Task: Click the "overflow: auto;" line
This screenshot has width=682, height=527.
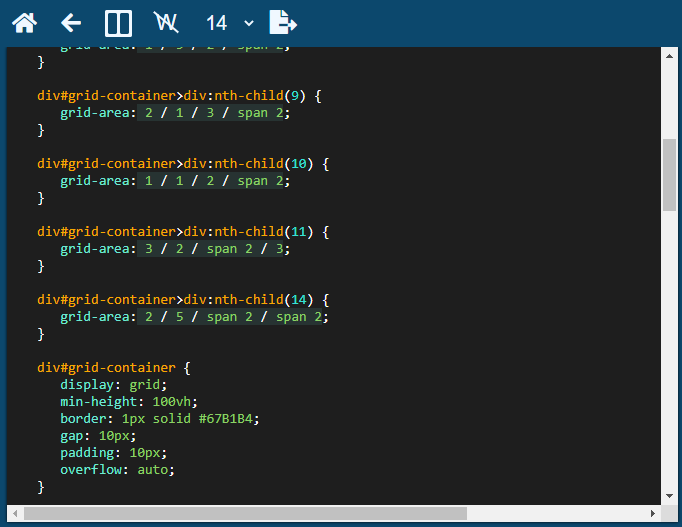Action: 117,470
